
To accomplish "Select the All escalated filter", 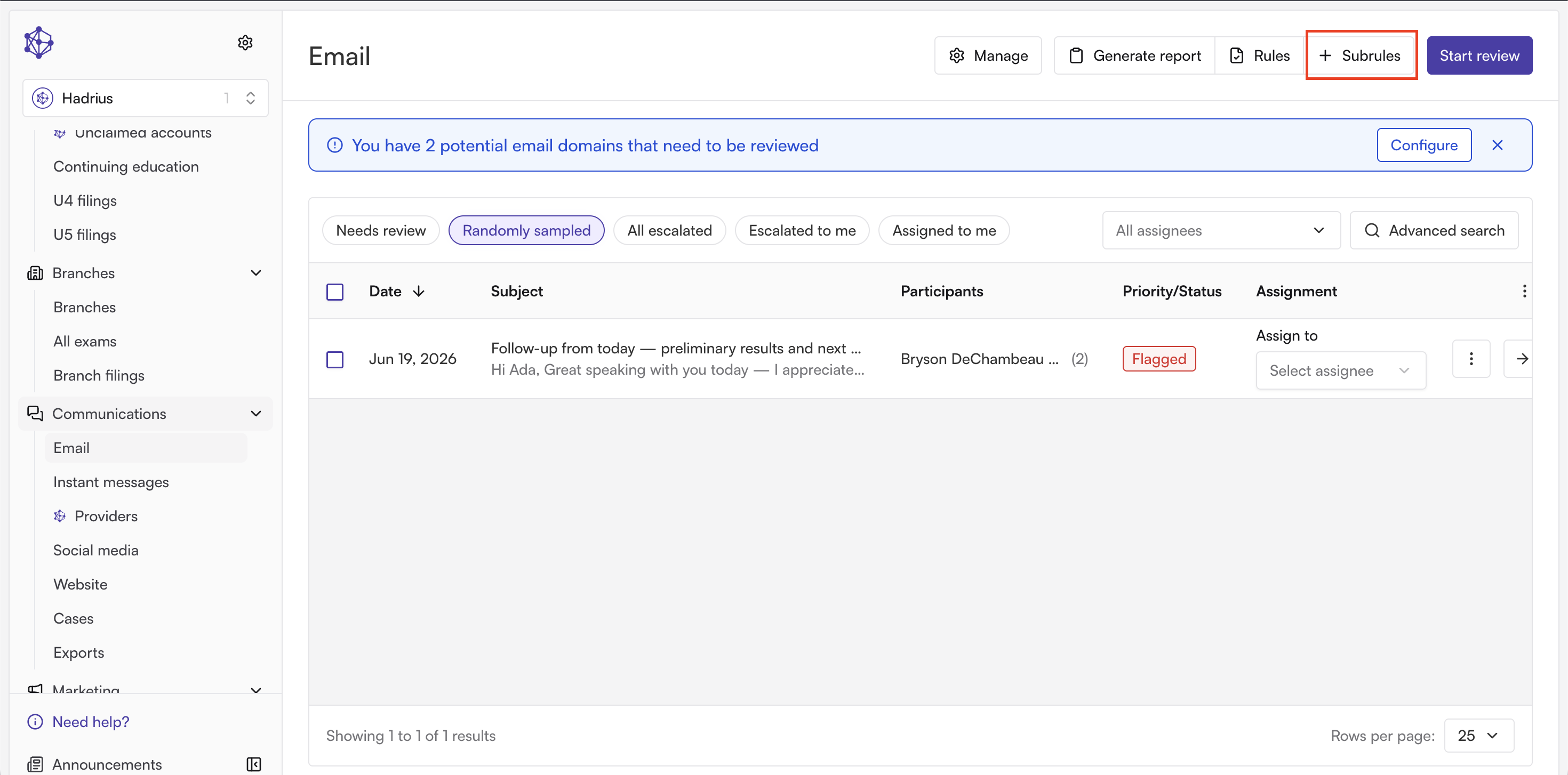I will pyautogui.click(x=669, y=231).
